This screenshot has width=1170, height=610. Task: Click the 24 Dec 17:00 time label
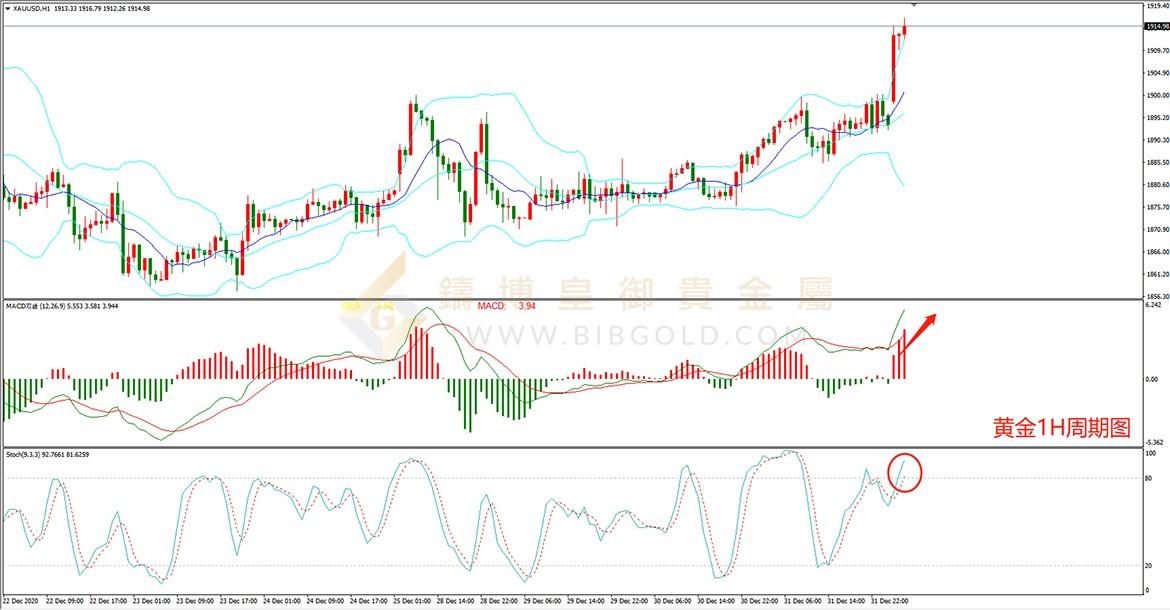coord(368,600)
